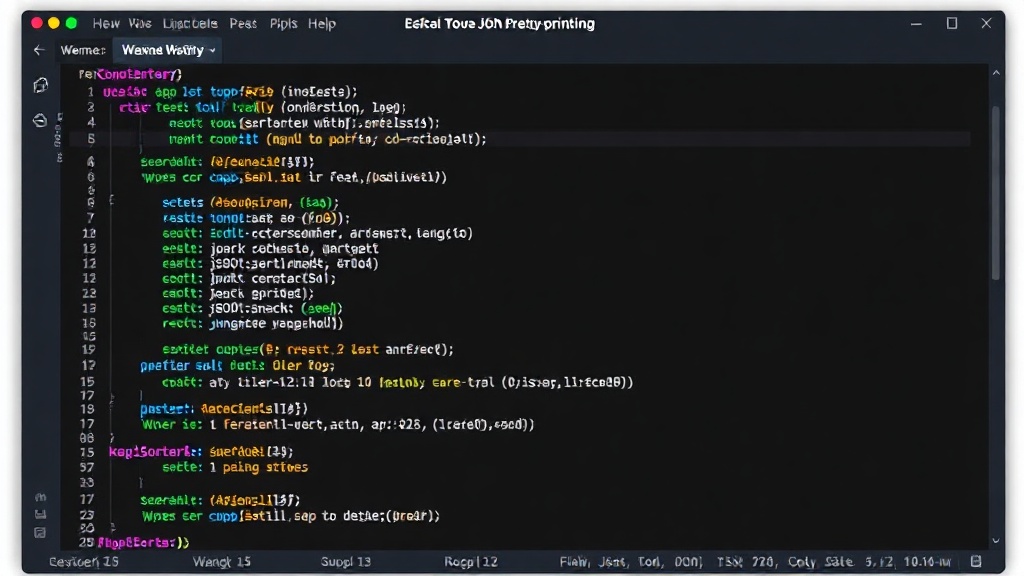
Task: Open the Help menu
Action: (x=321, y=24)
